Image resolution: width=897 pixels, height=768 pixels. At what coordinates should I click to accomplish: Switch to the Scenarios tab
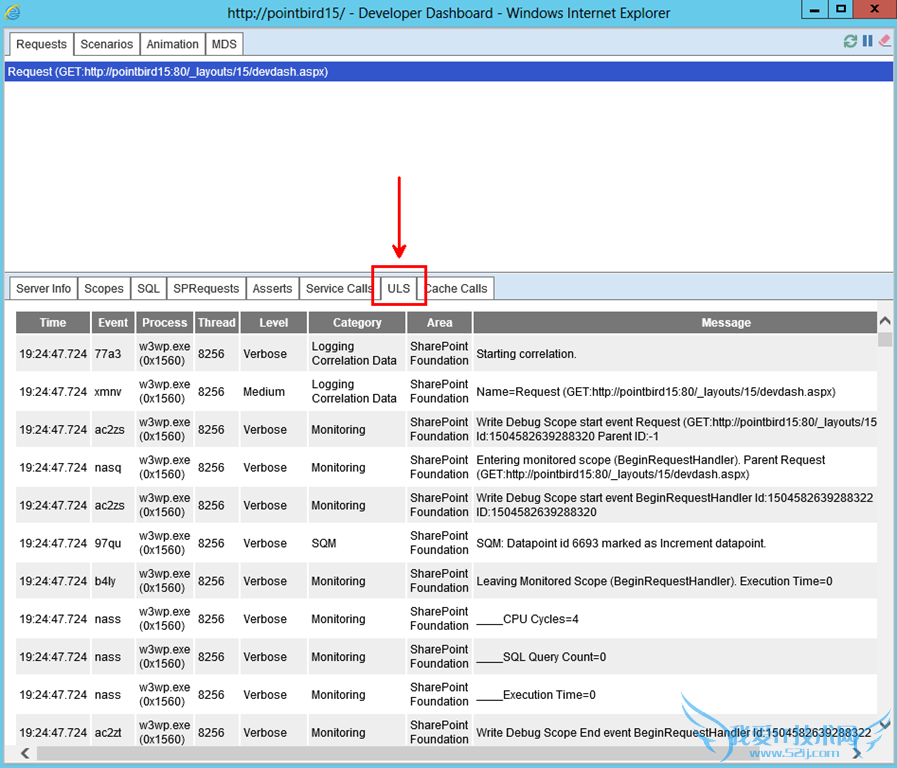[x=106, y=44]
